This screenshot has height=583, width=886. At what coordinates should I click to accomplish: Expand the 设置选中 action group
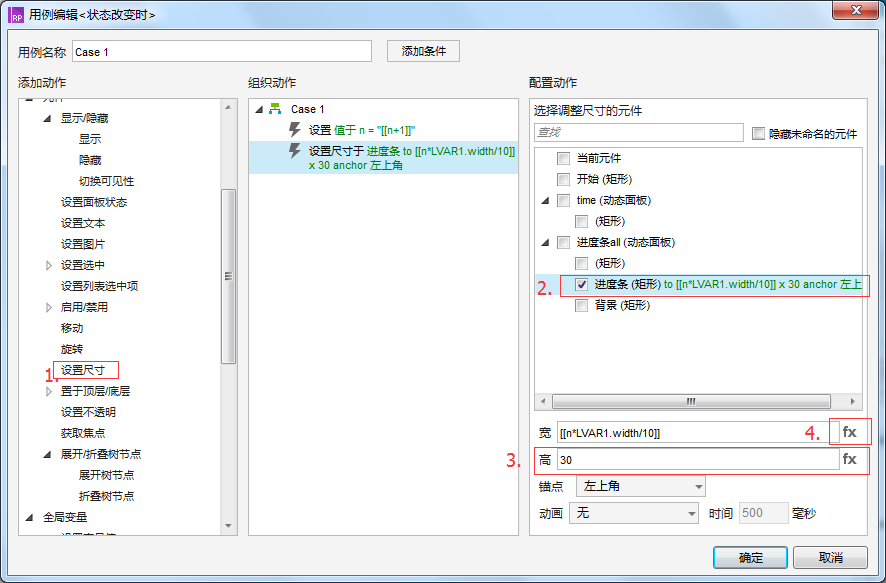point(49,265)
